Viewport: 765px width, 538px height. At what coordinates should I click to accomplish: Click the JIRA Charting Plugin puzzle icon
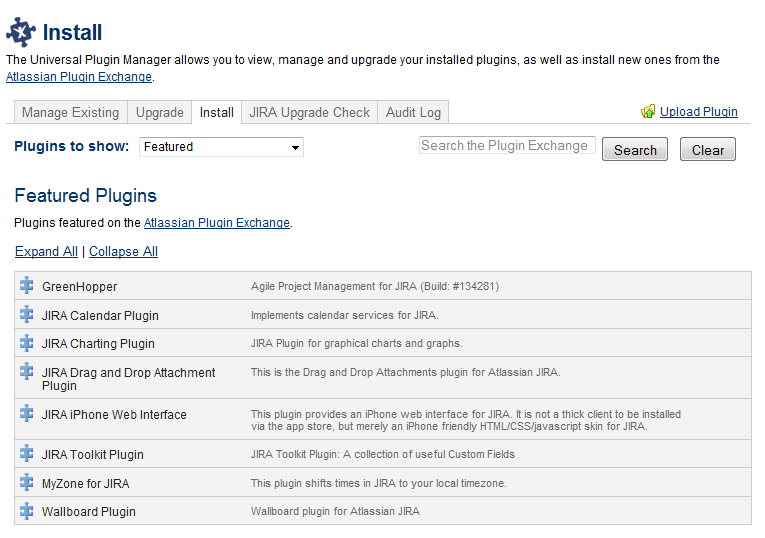click(x=27, y=342)
